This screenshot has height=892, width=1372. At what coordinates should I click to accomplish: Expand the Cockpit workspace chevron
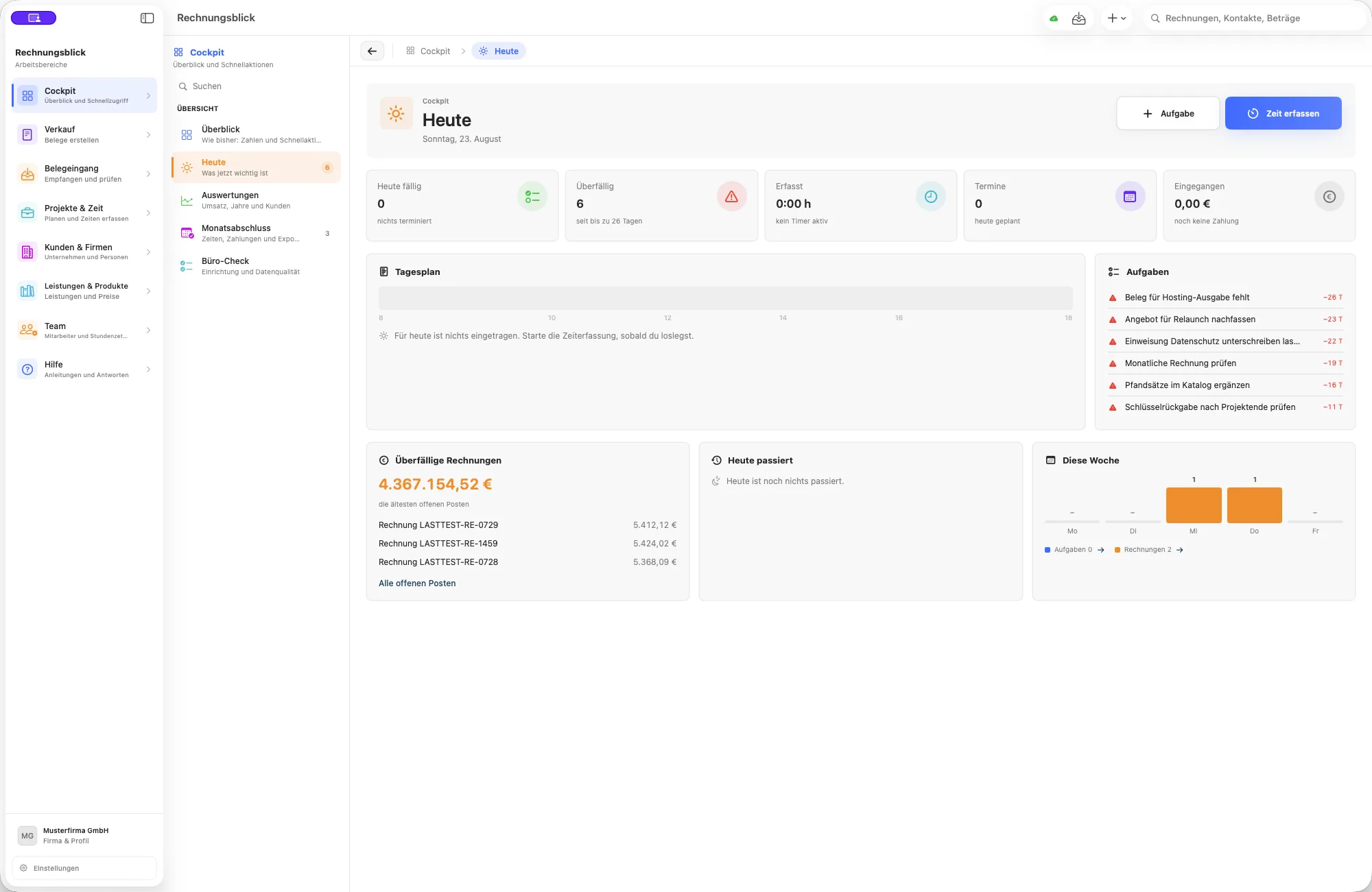tap(148, 95)
